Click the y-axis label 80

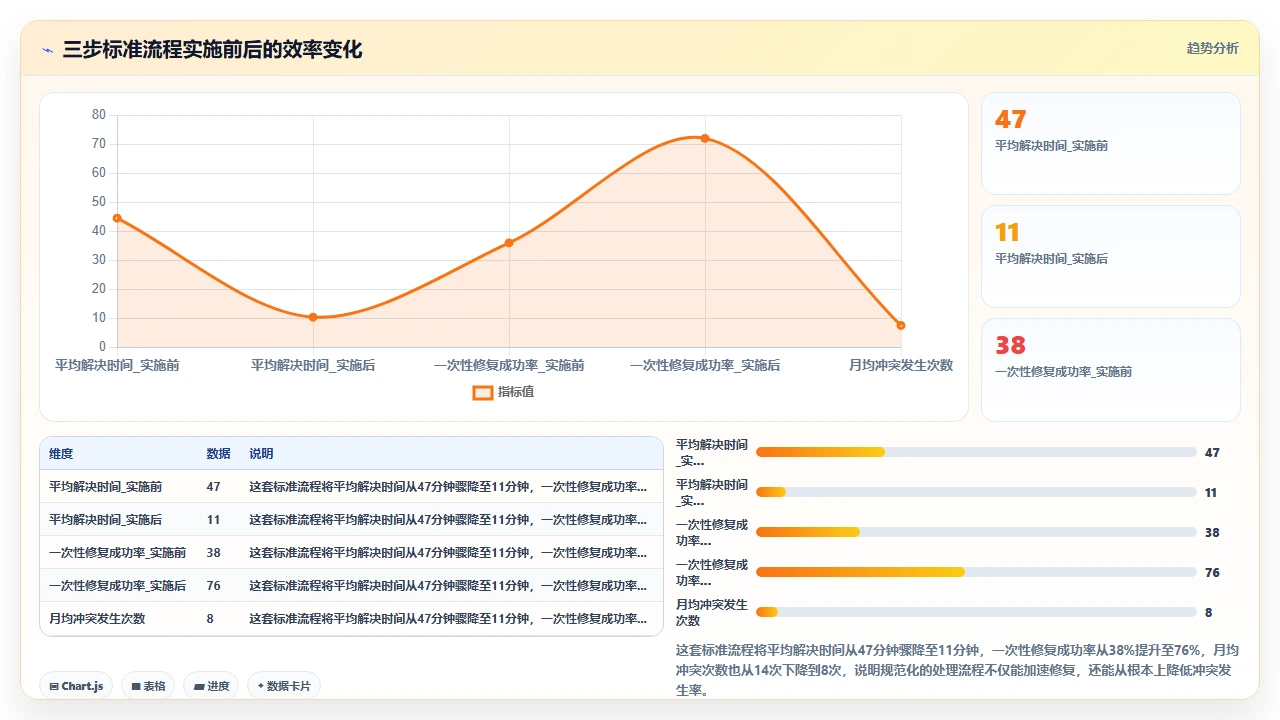point(98,115)
